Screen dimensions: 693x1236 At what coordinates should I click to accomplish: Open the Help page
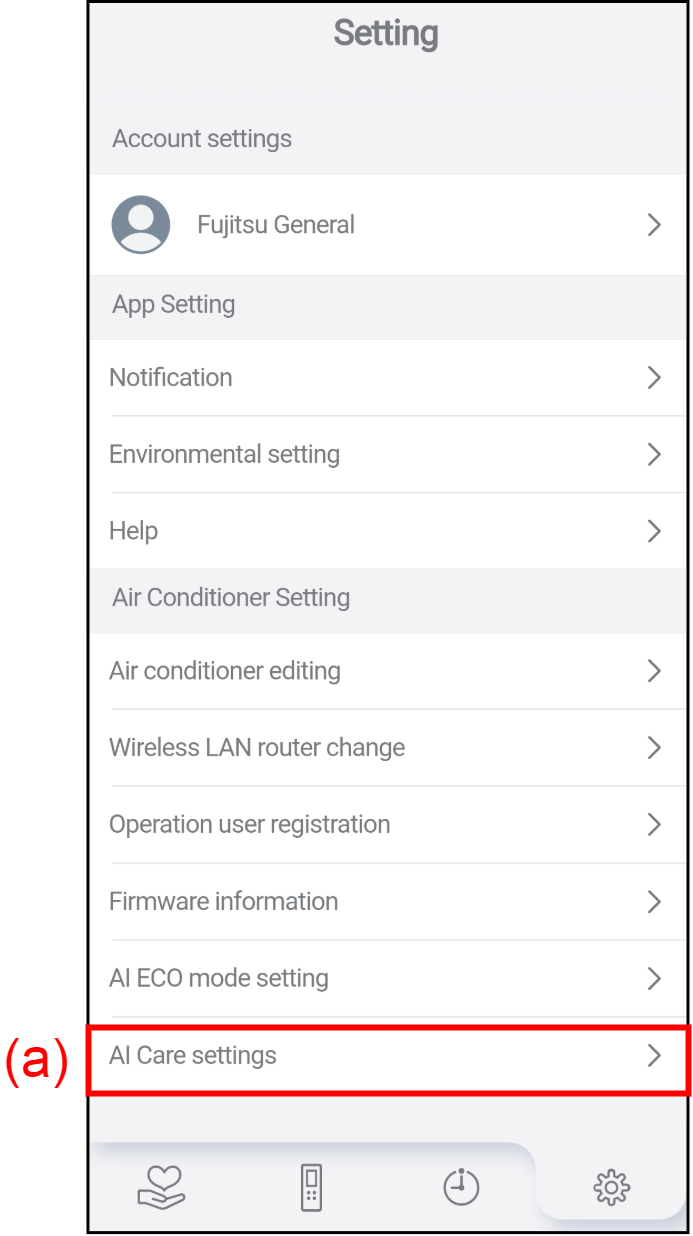(x=134, y=531)
